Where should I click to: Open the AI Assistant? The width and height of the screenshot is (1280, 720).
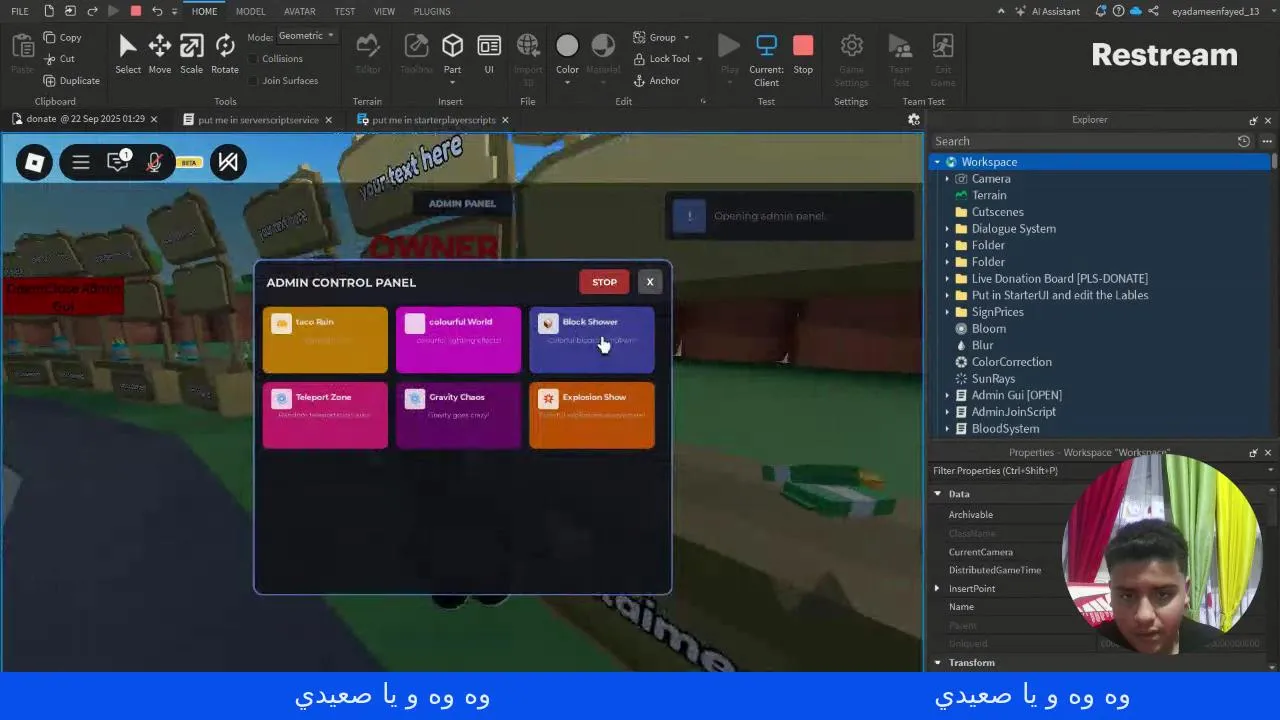(1047, 11)
